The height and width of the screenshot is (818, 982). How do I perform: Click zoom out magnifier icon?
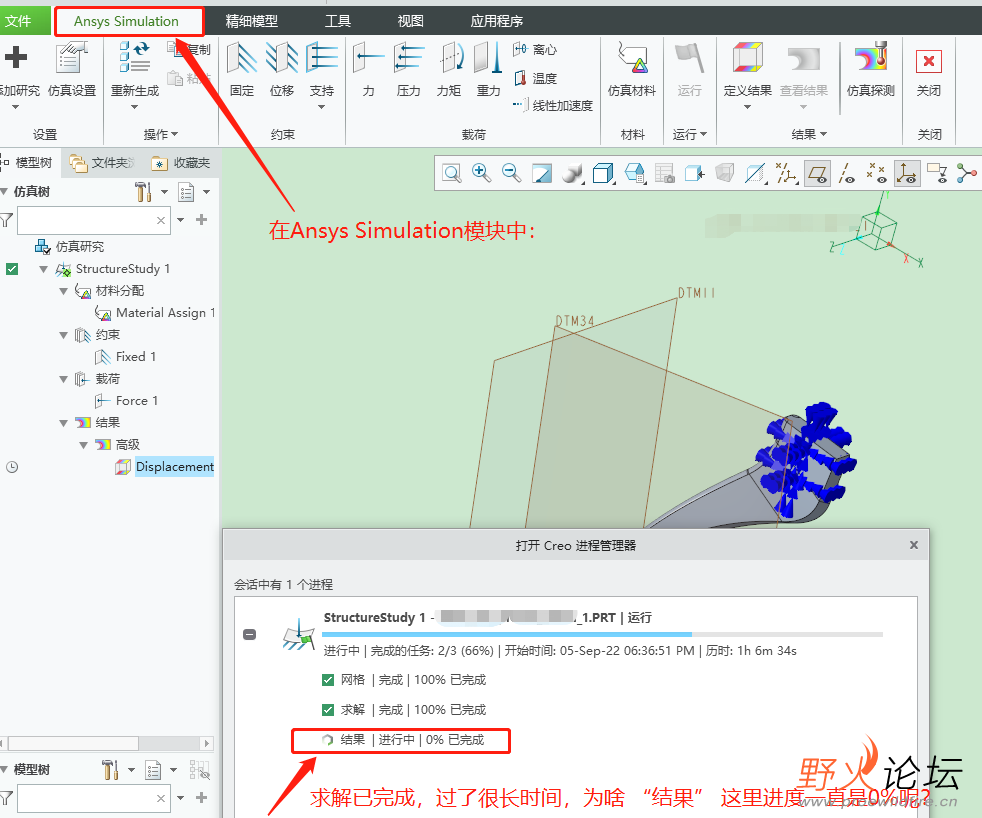click(512, 173)
